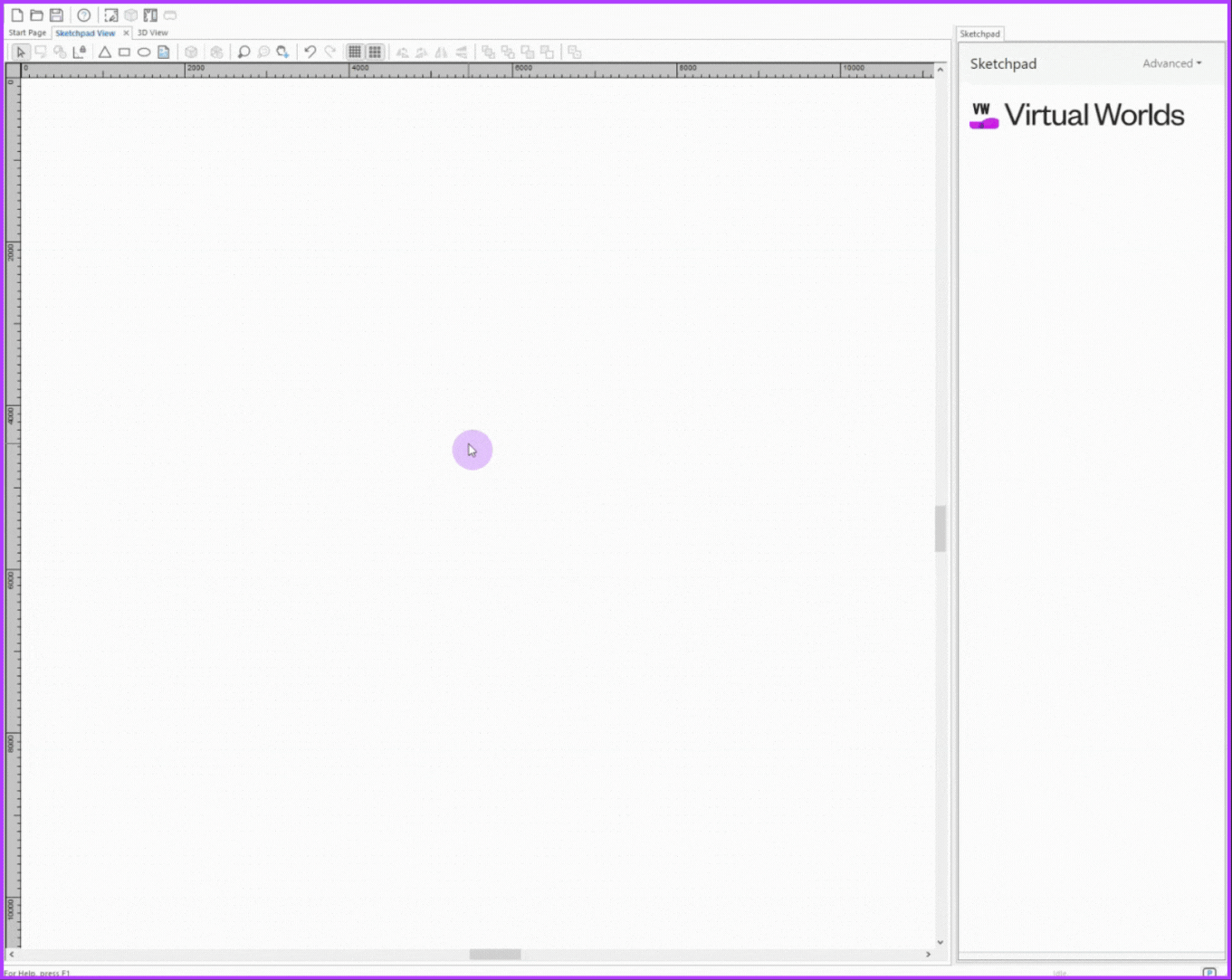This screenshot has height=980, width=1232.
Task: Toggle the second grid snap button
Action: click(375, 52)
